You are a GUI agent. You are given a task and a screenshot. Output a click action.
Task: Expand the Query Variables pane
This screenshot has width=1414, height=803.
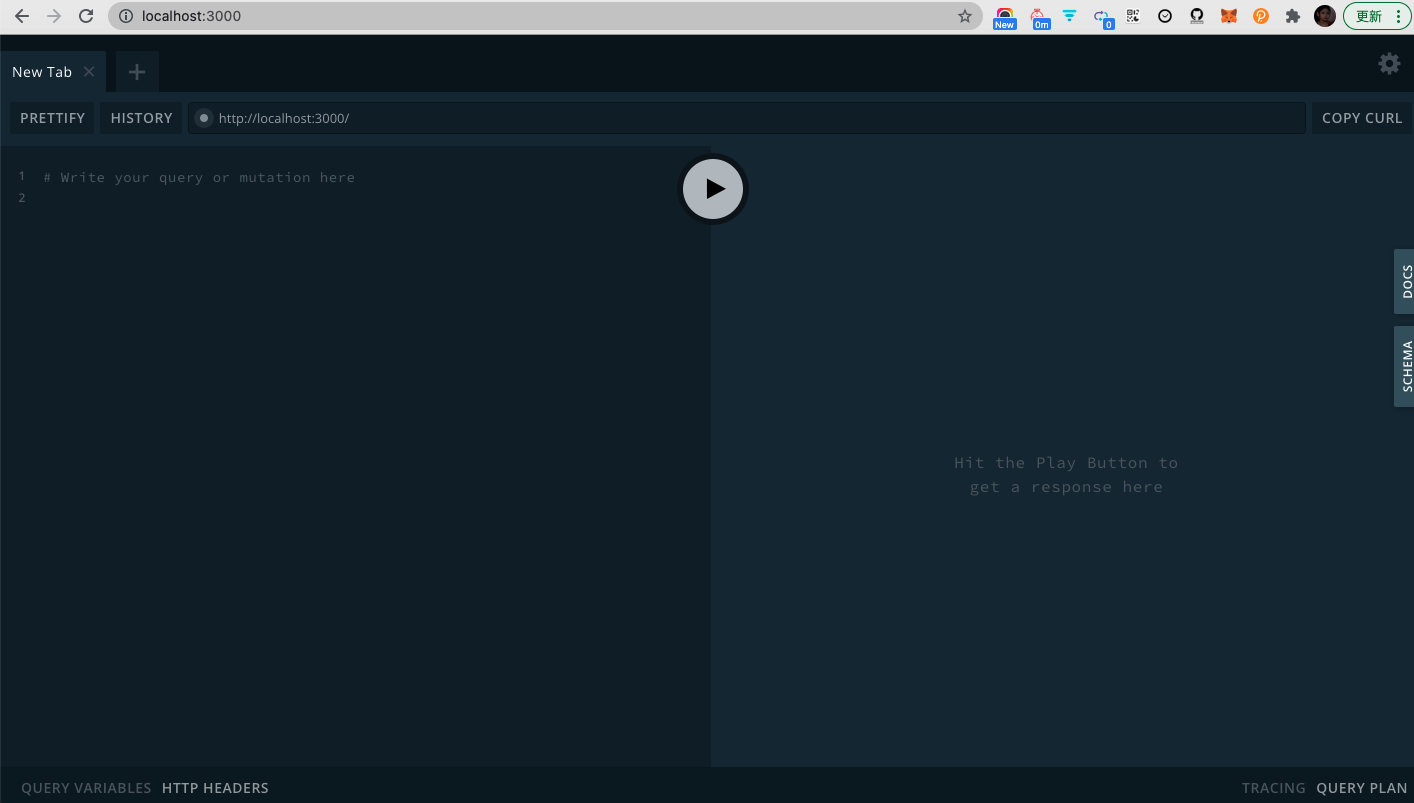point(86,788)
